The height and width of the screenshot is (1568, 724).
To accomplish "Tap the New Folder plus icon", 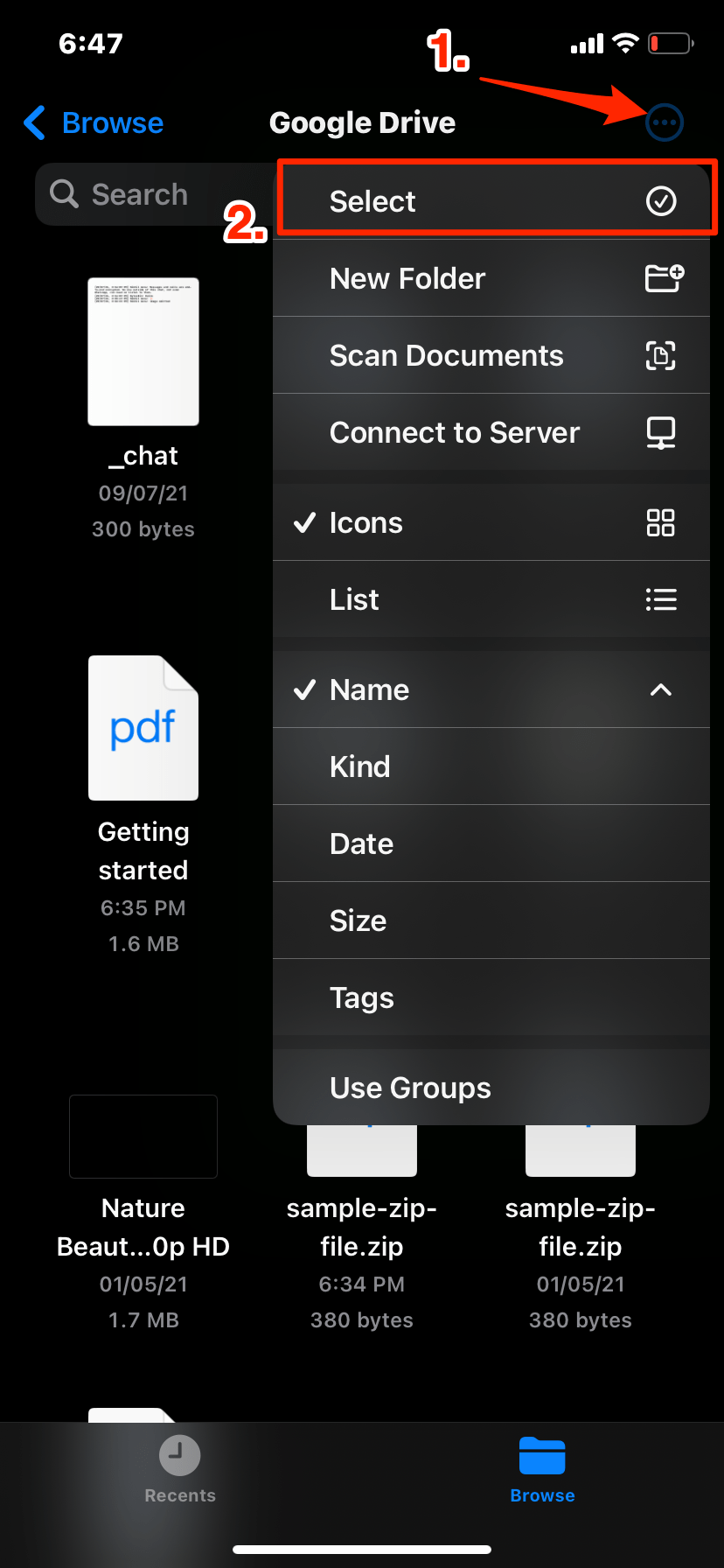I will (664, 278).
